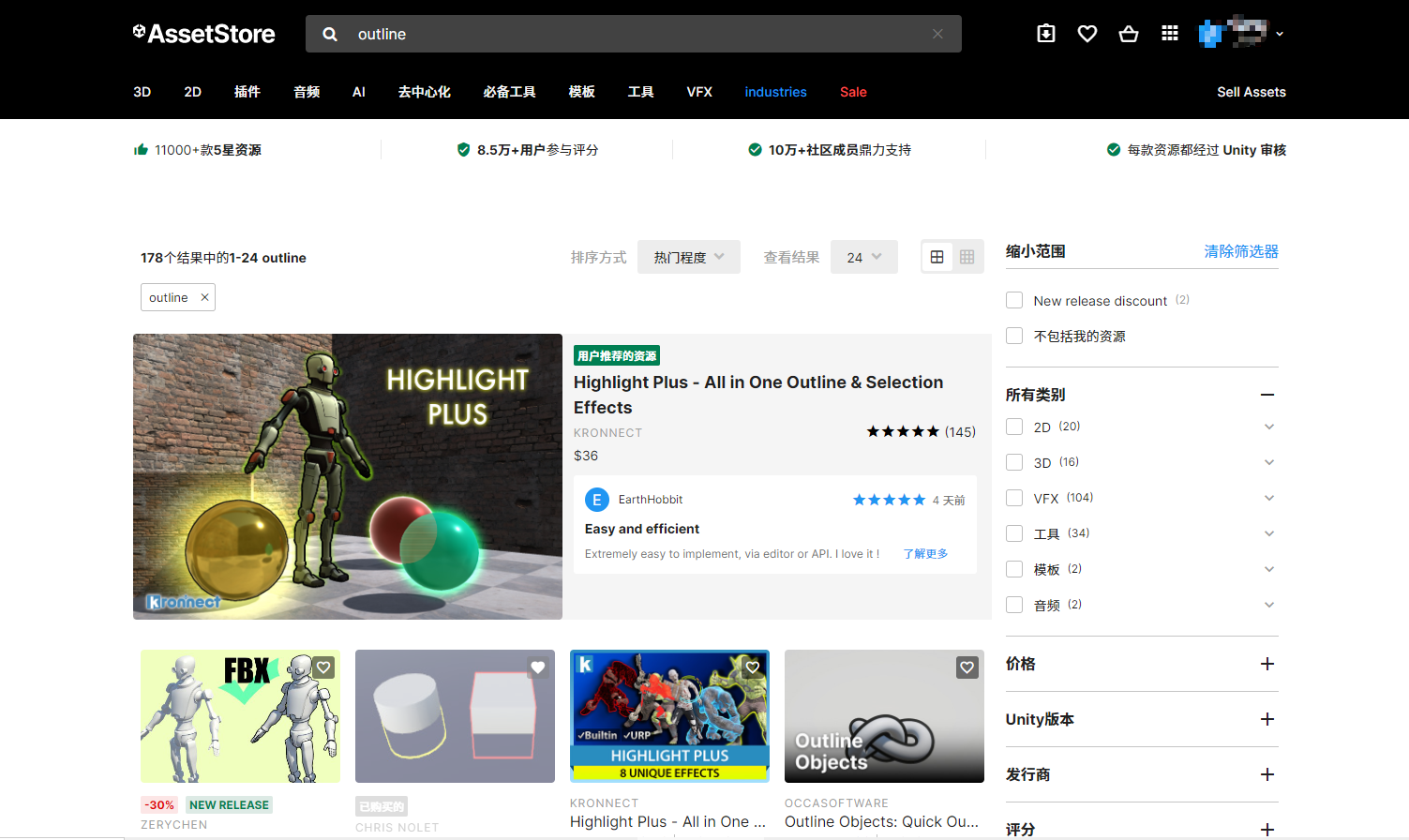Open the 音频 nav menu
The image size is (1409, 840).
coord(307,92)
